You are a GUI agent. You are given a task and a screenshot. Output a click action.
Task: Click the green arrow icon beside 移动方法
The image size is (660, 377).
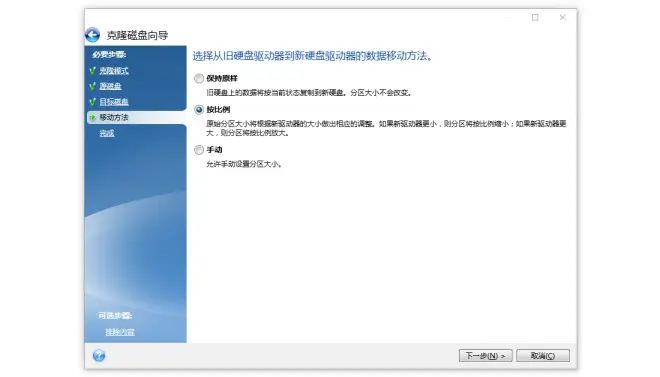click(93, 117)
